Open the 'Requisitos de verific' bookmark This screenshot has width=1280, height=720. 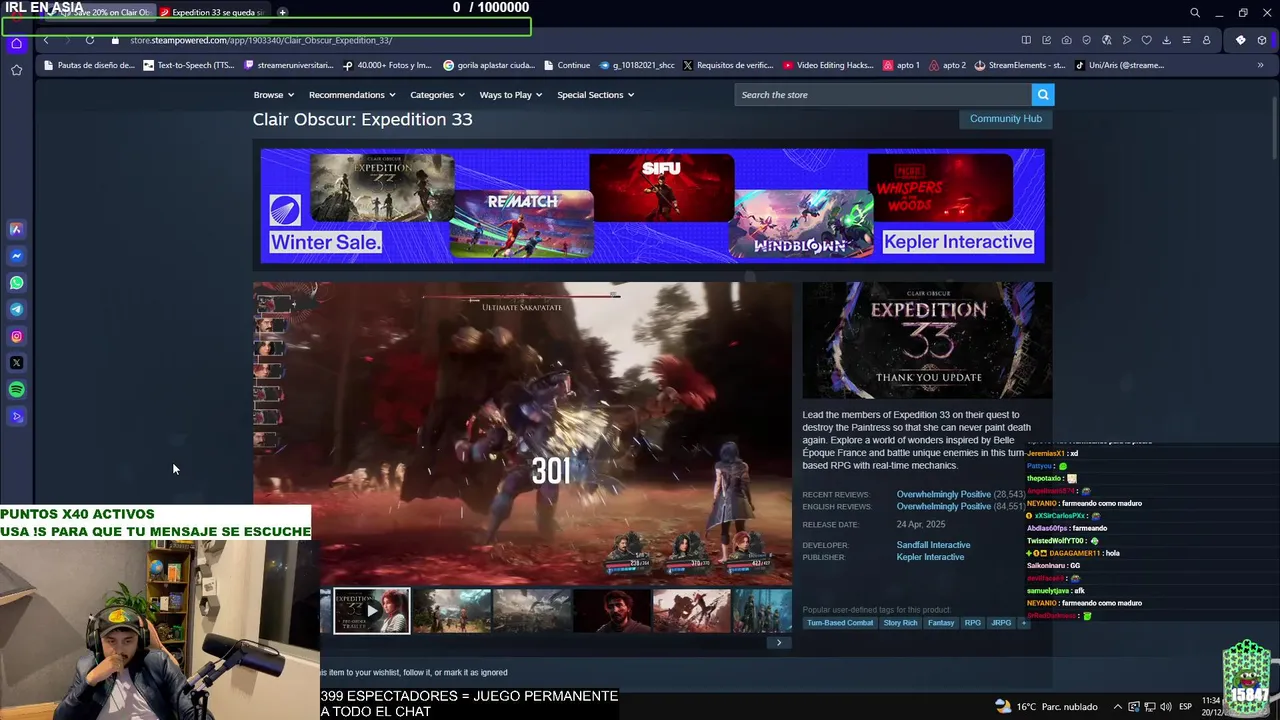point(728,65)
